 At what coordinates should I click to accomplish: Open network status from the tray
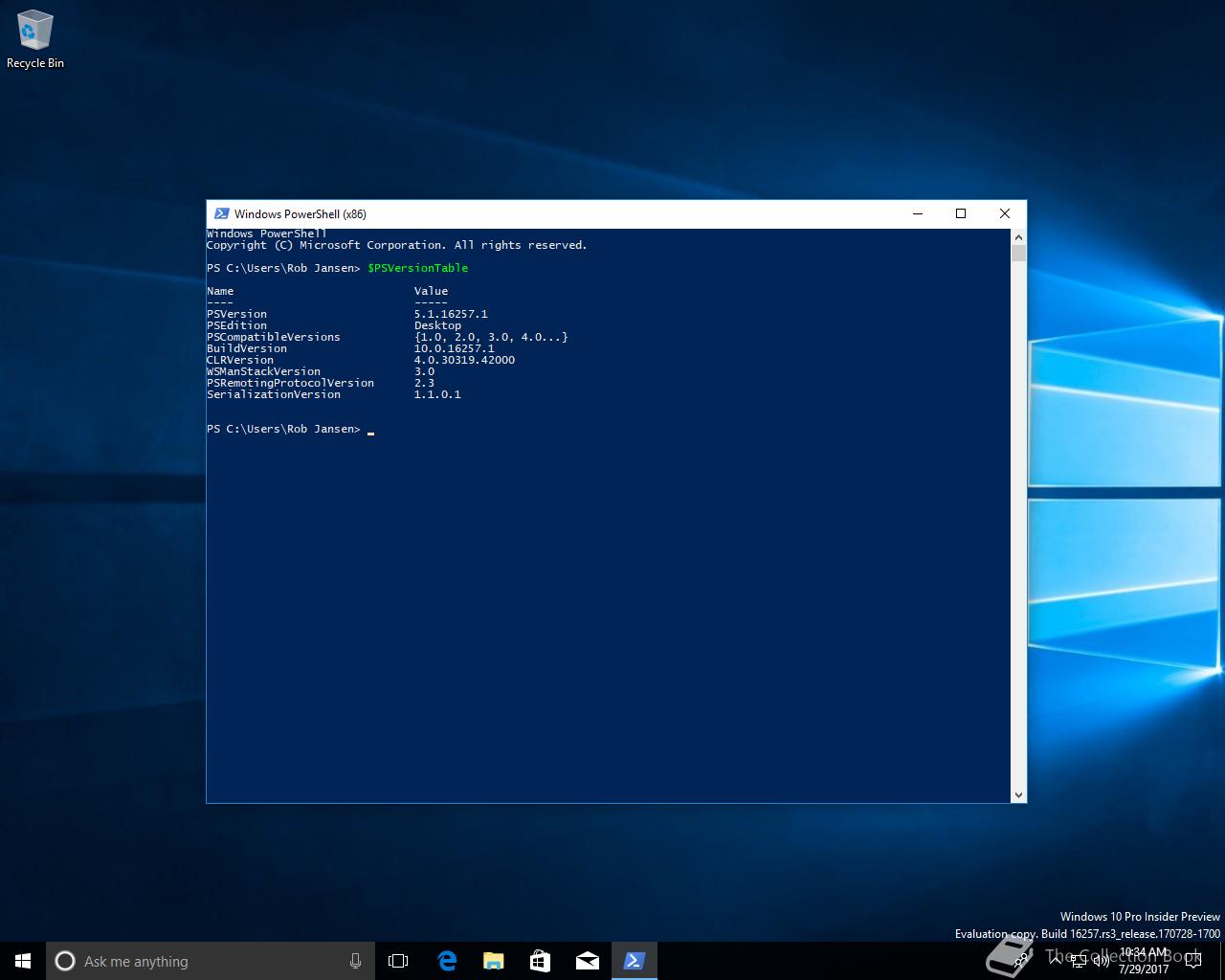(1079, 961)
